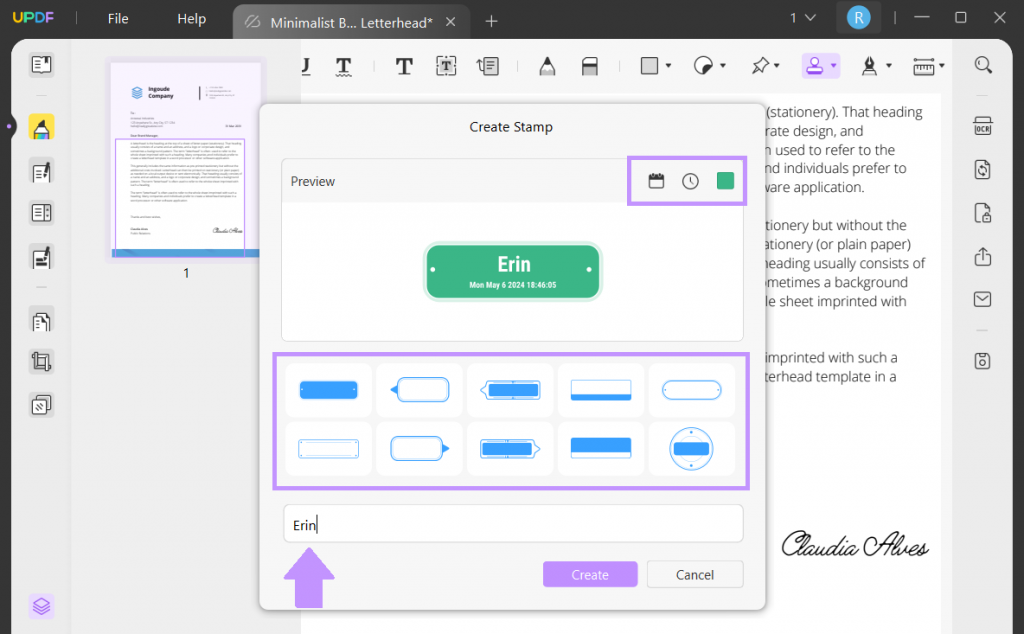Viewport: 1024px width, 634px height.
Task: Select the Underline tool
Action: [x=305, y=65]
